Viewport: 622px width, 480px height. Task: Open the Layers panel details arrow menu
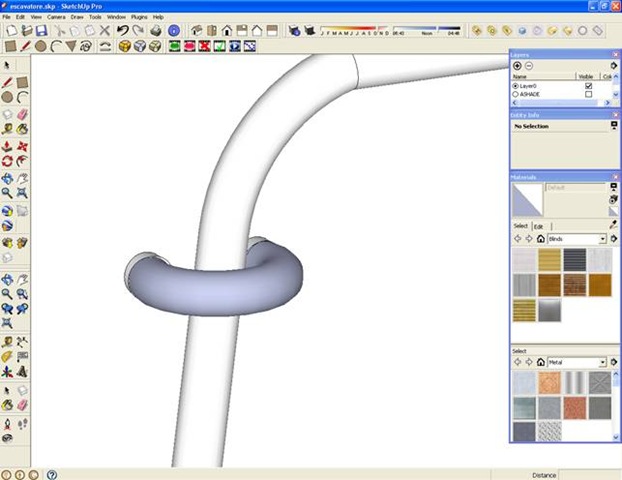point(612,65)
